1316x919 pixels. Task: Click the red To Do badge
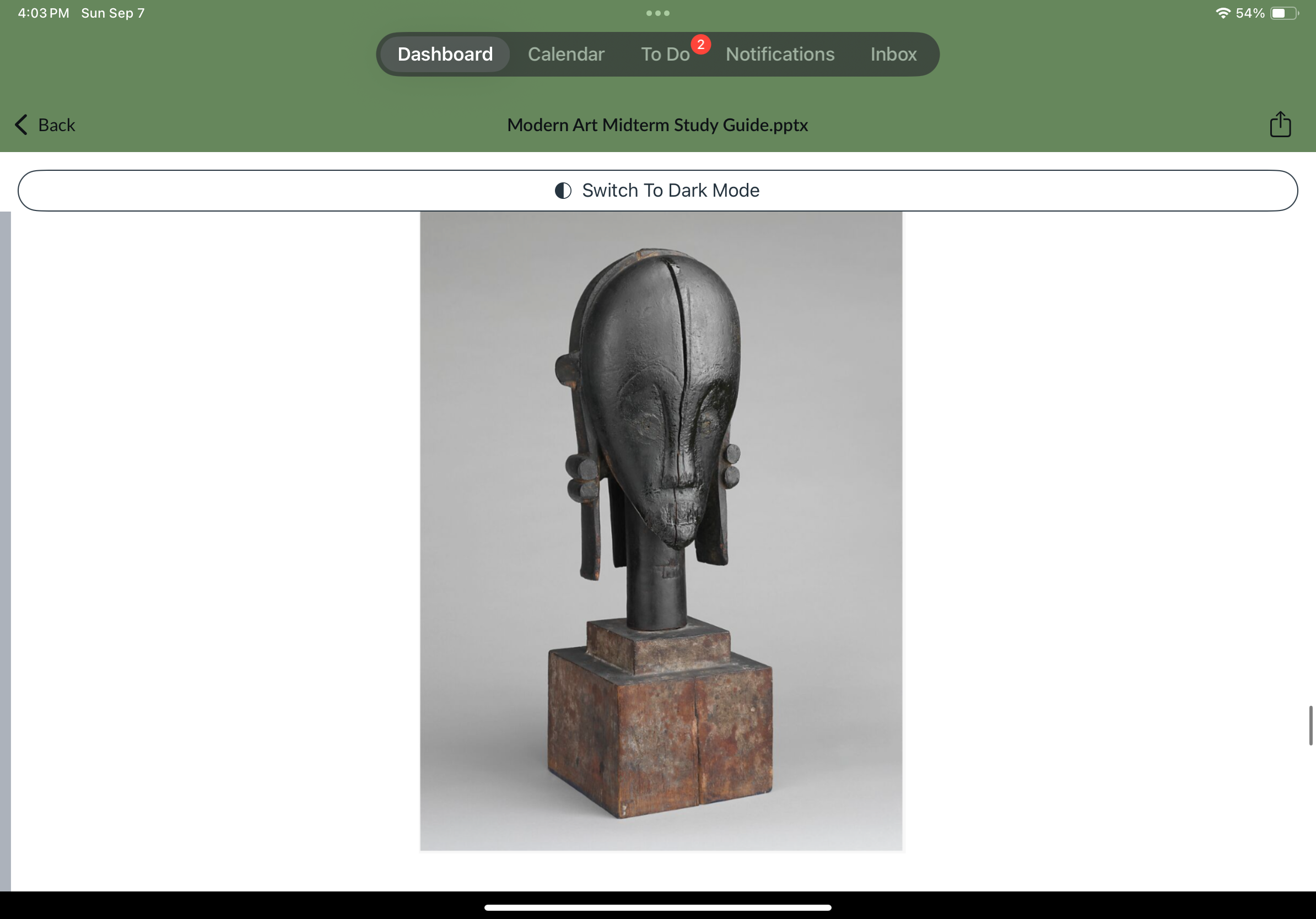tap(700, 45)
